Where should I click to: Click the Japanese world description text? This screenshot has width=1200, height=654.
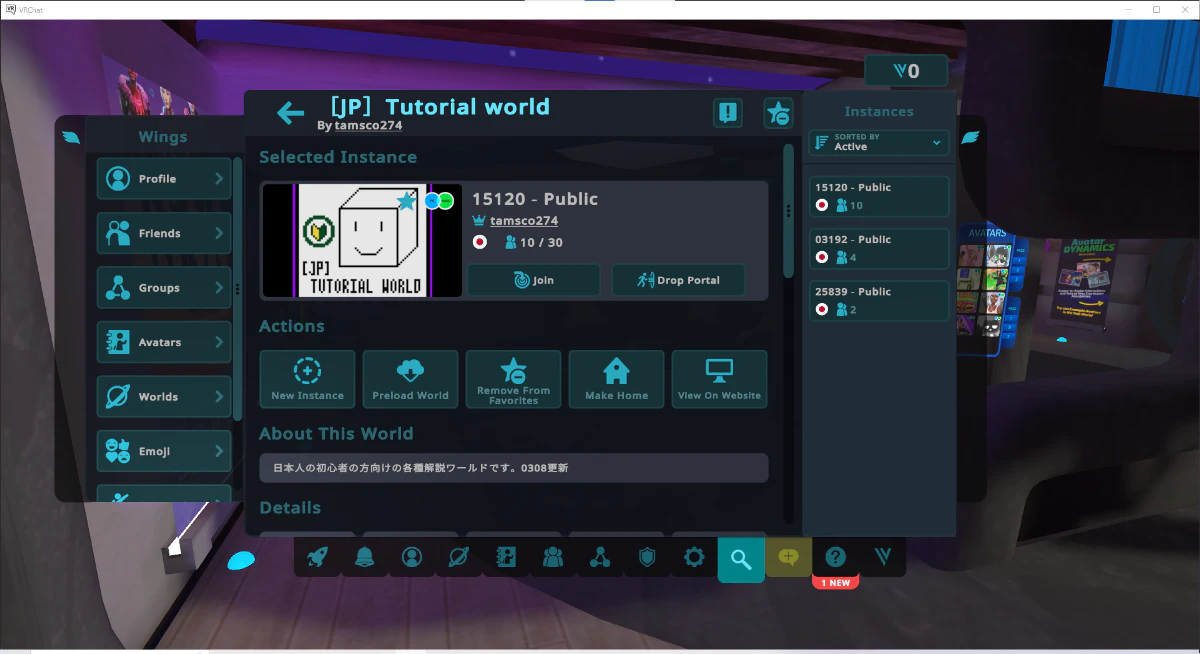point(421,467)
